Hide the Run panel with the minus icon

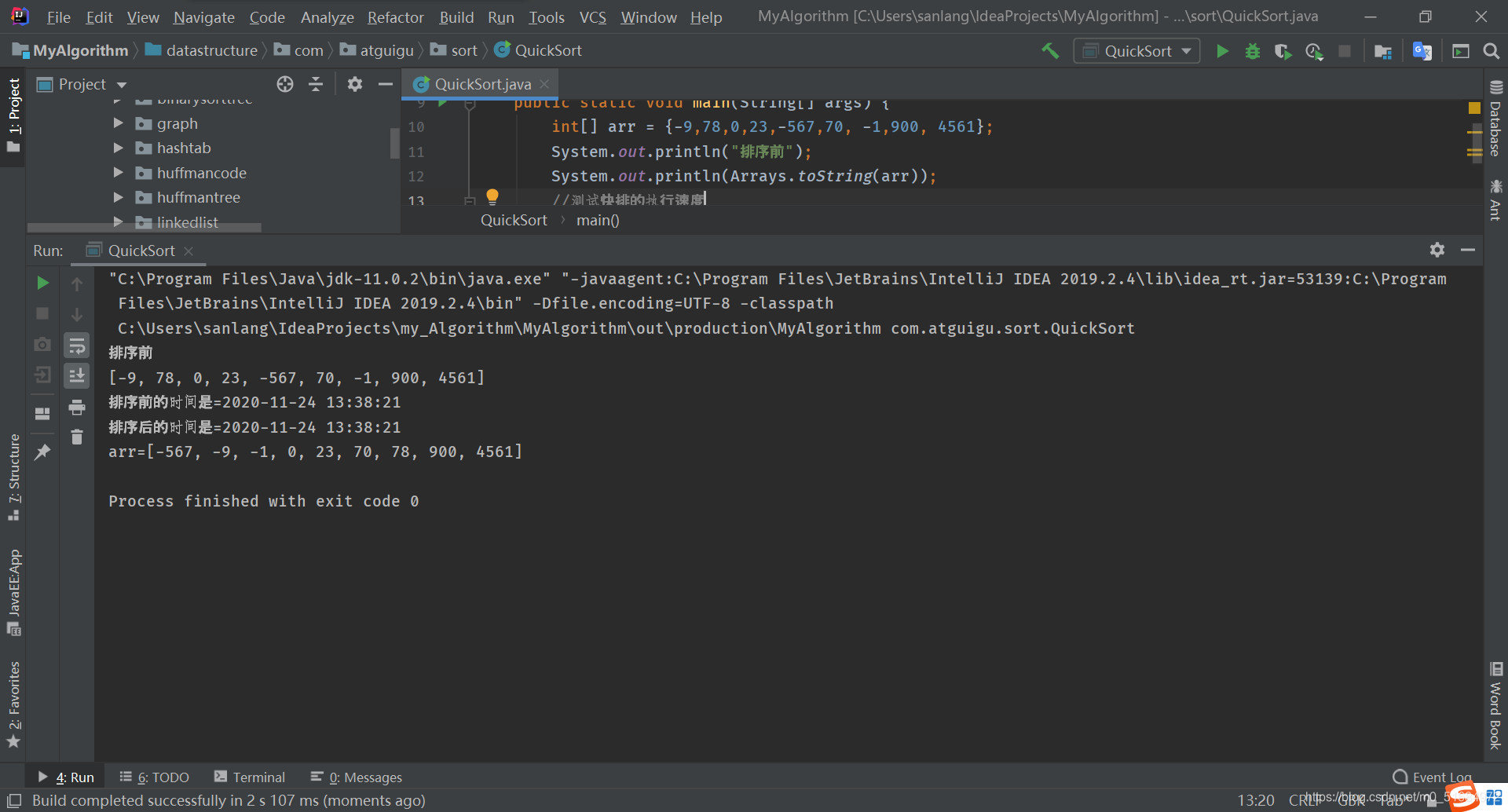[x=1468, y=250]
